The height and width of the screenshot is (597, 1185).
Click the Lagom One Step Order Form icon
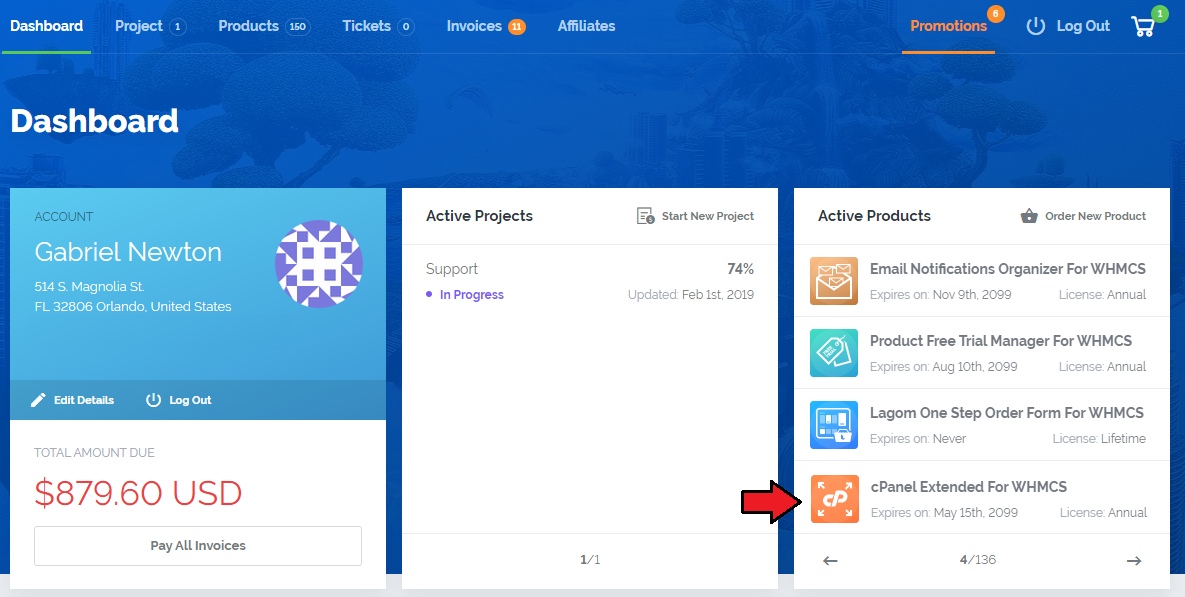[834, 425]
